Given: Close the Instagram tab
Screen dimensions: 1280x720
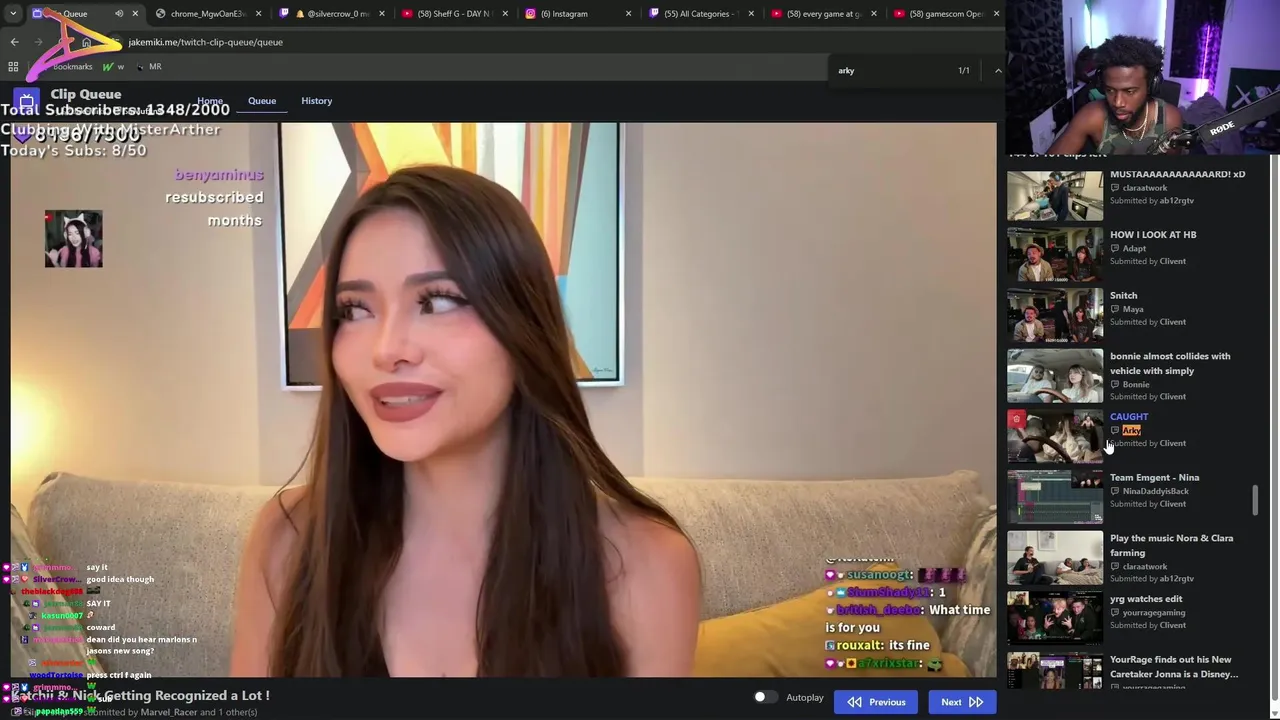Looking at the screenshot, I should coord(628,13).
